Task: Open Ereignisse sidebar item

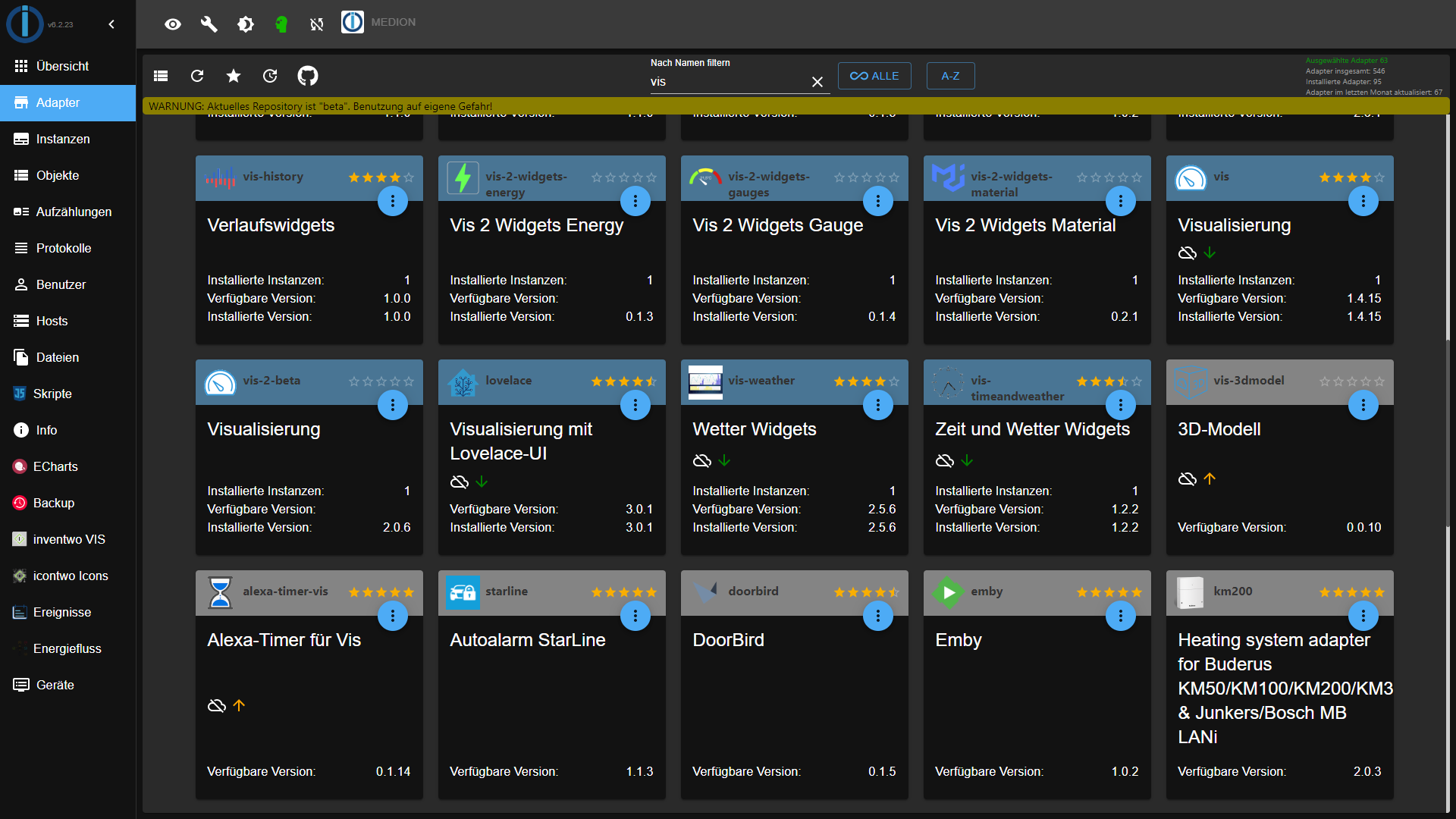Action: [68, 612]
